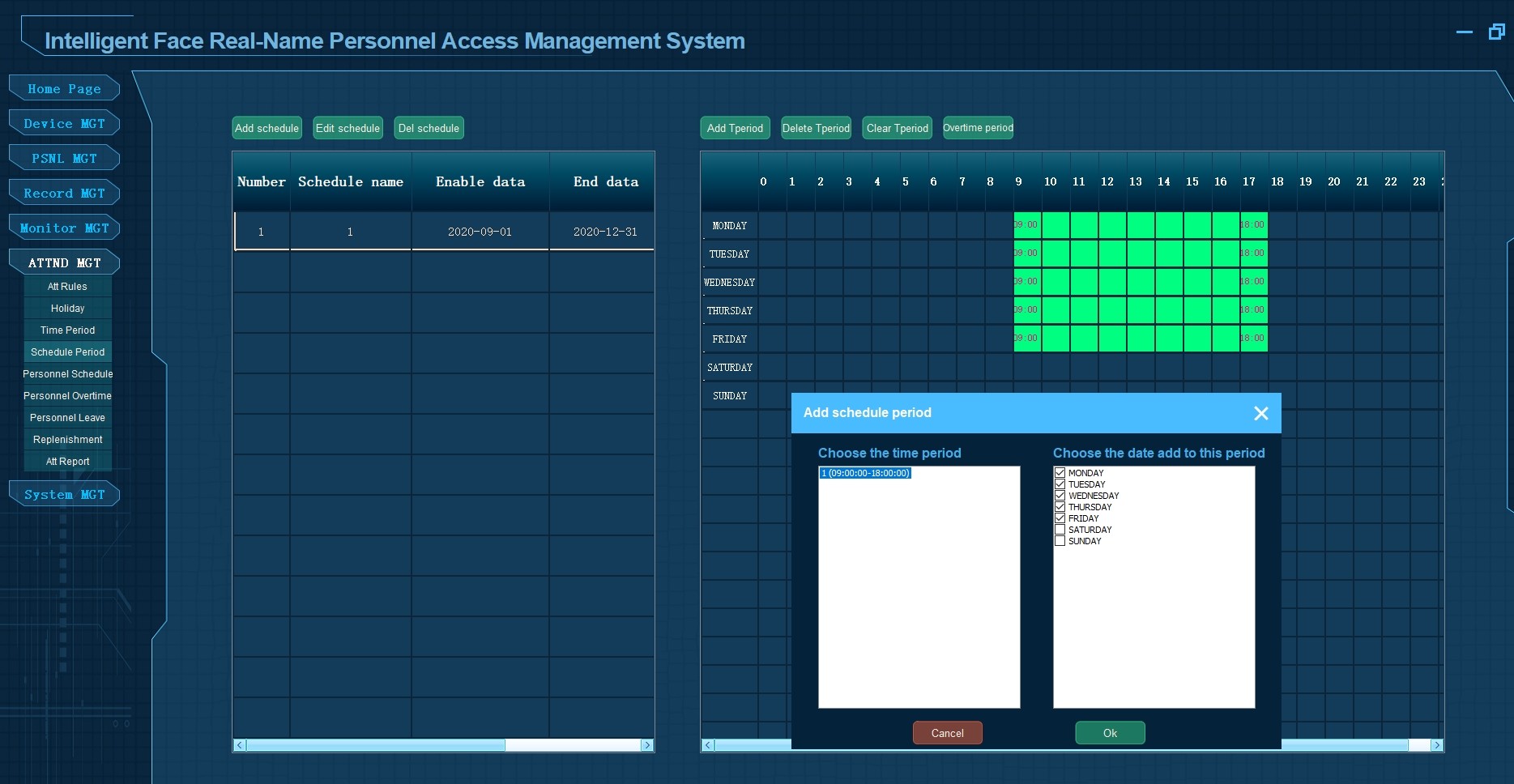This screenshot has height=784, width=1514.
Task: Click right arrow of schedule list scrollbar
Action: pyautogui.click(x=646, y=745)
